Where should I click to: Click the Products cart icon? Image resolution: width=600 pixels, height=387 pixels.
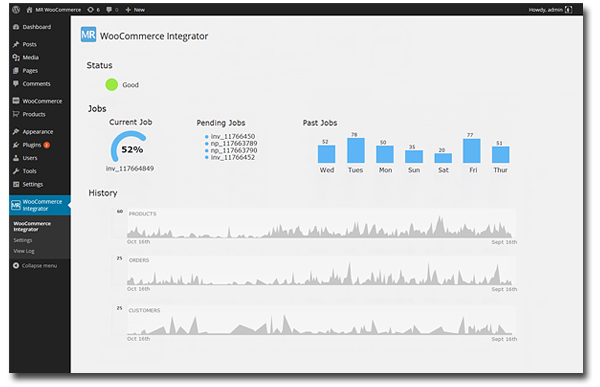pos(16,114)
